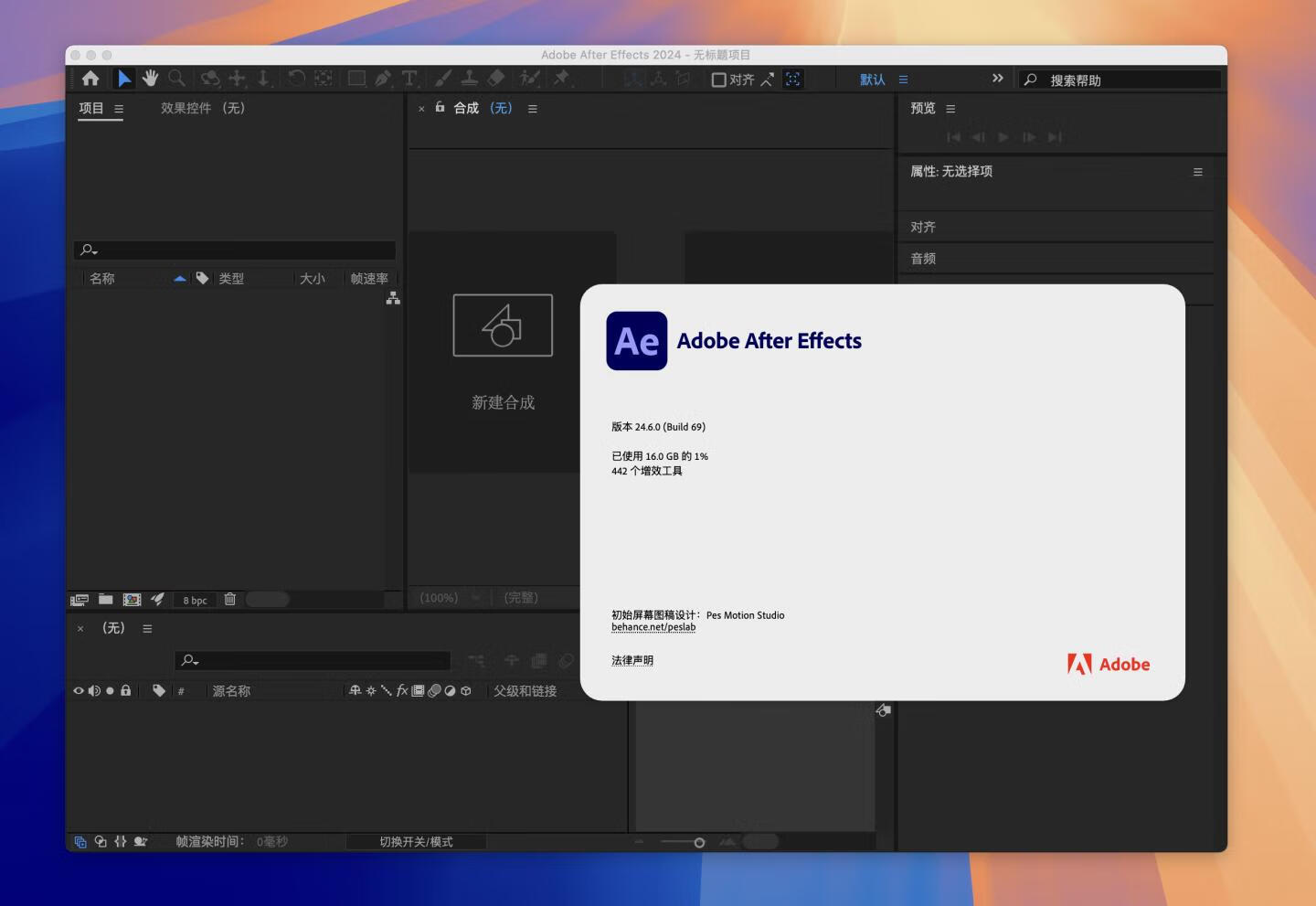Viewport: 1316px width, 906px height.
Task: Select the Hand tool
Action: pyautogui.click(x=150, y=79)
